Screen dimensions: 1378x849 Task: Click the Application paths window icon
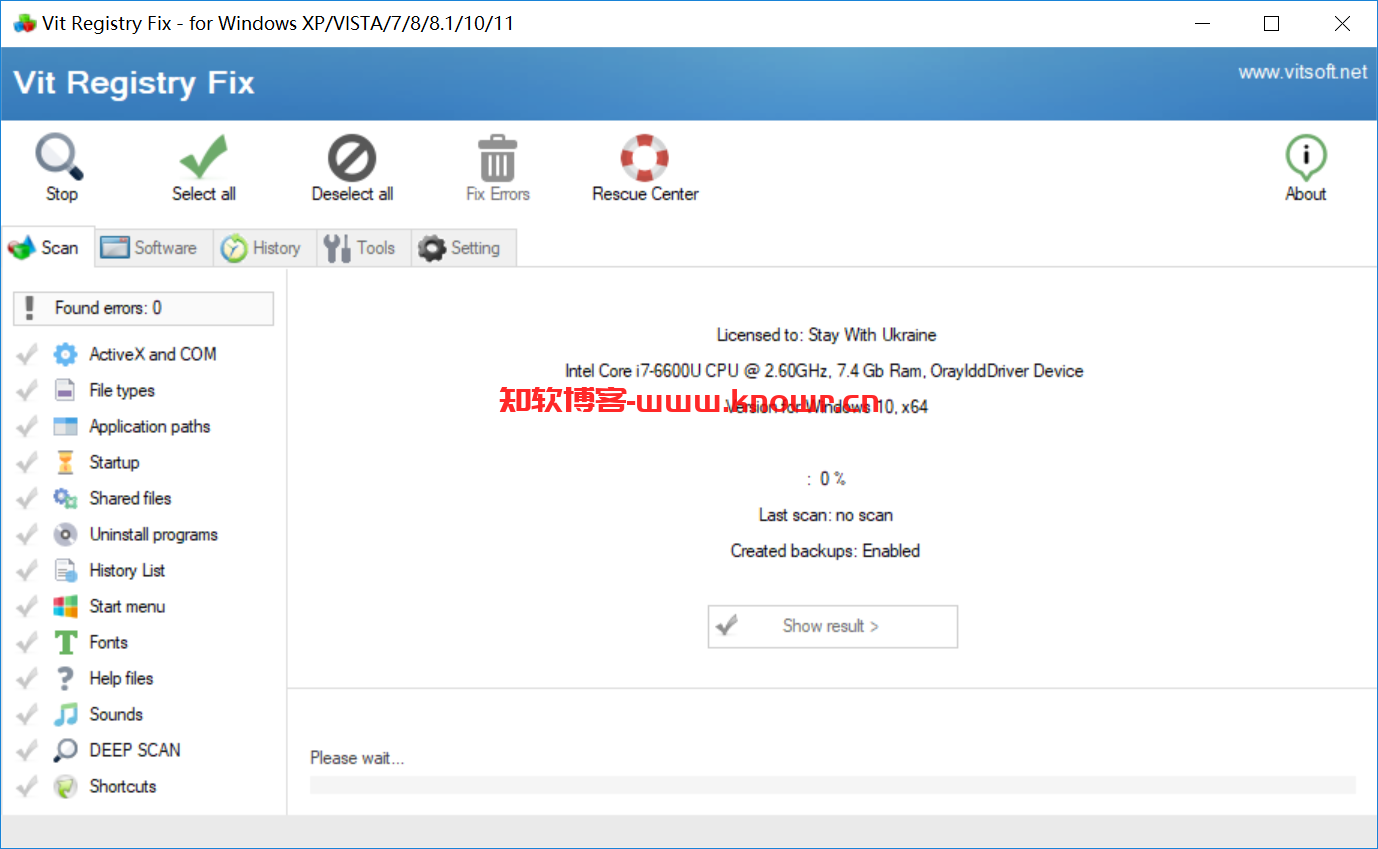pos(65,426)
